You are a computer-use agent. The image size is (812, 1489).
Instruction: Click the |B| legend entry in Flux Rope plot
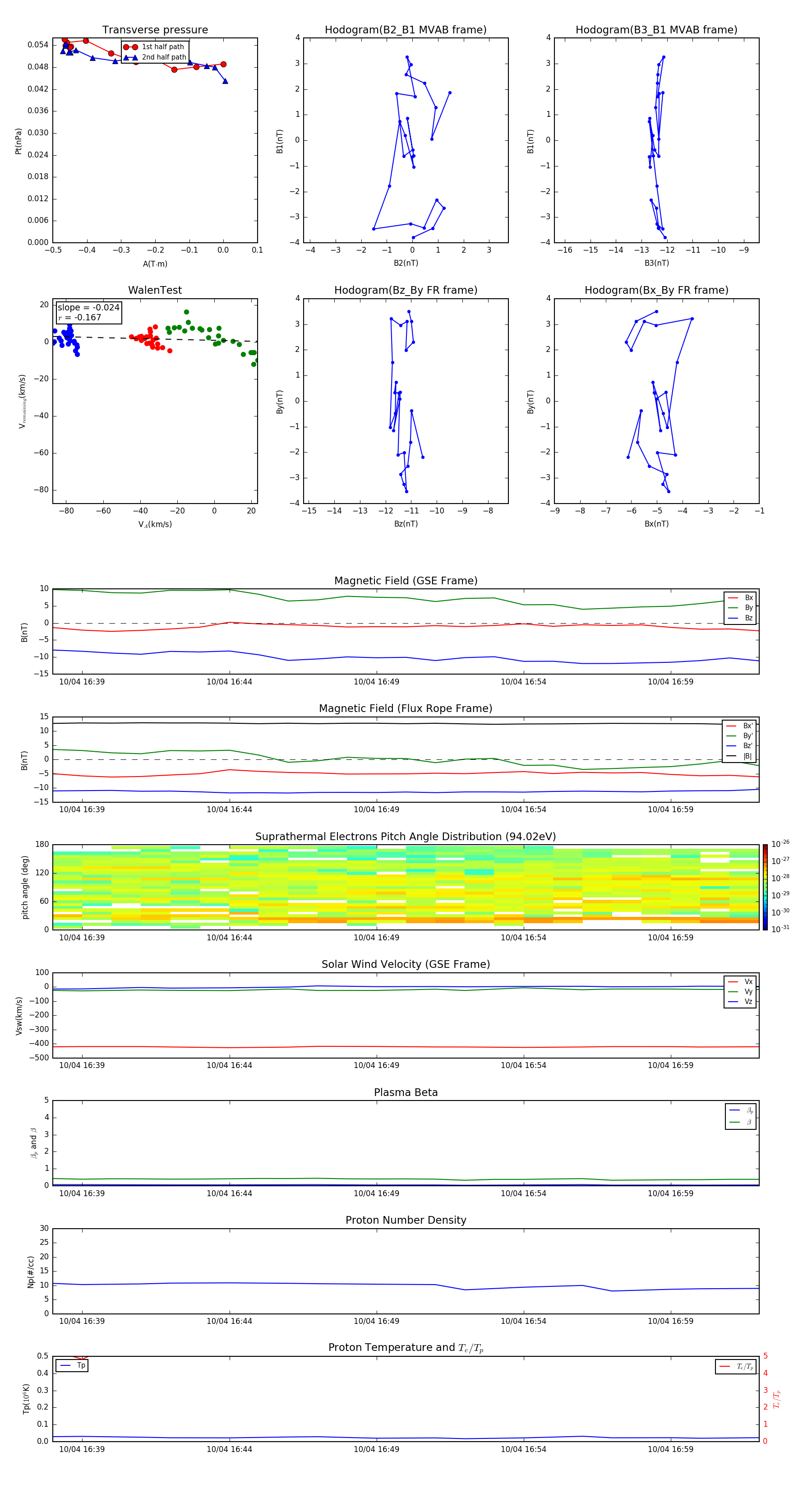739,757
